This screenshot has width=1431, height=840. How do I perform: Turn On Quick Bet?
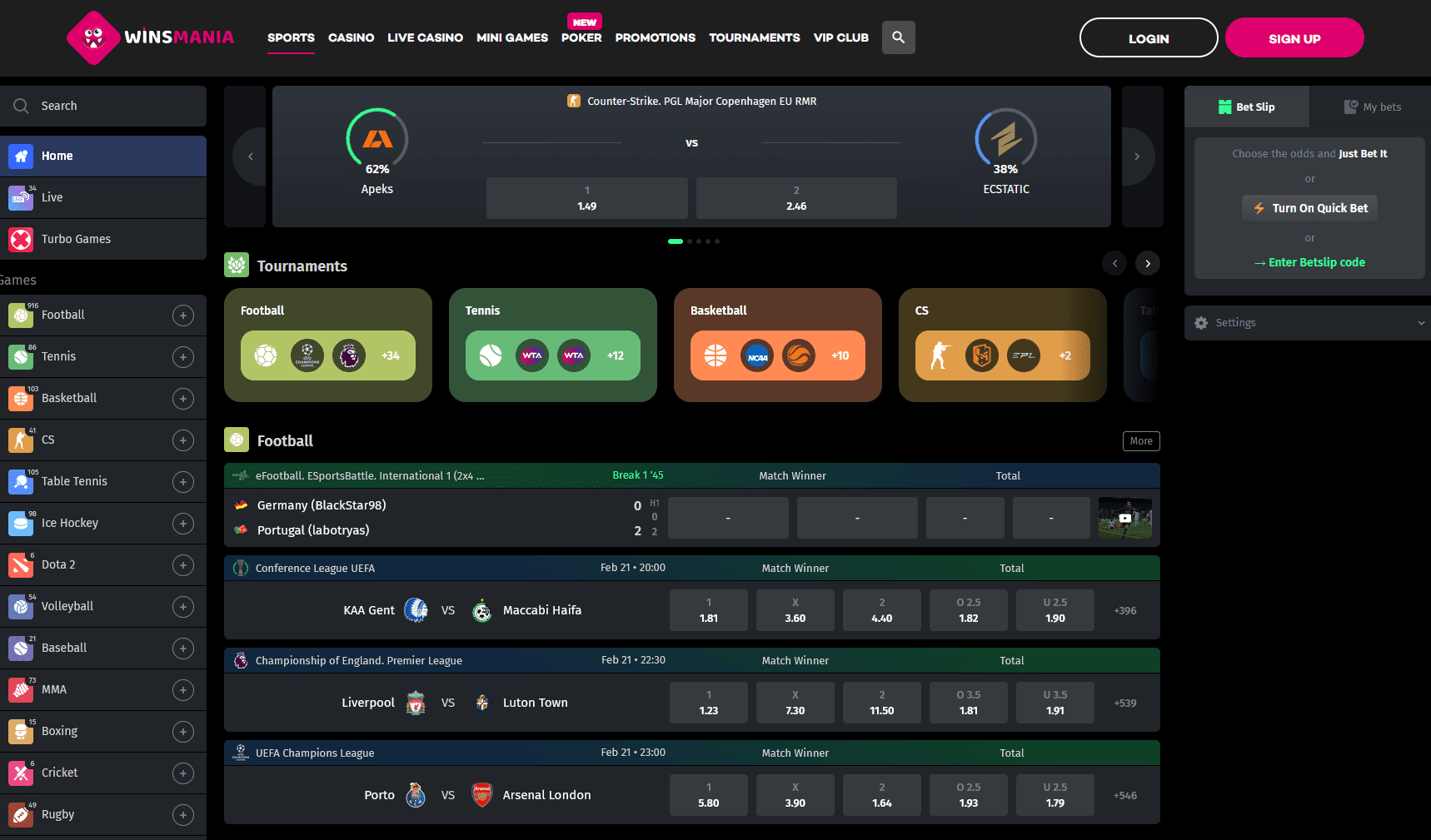[x=1309, y=208]
